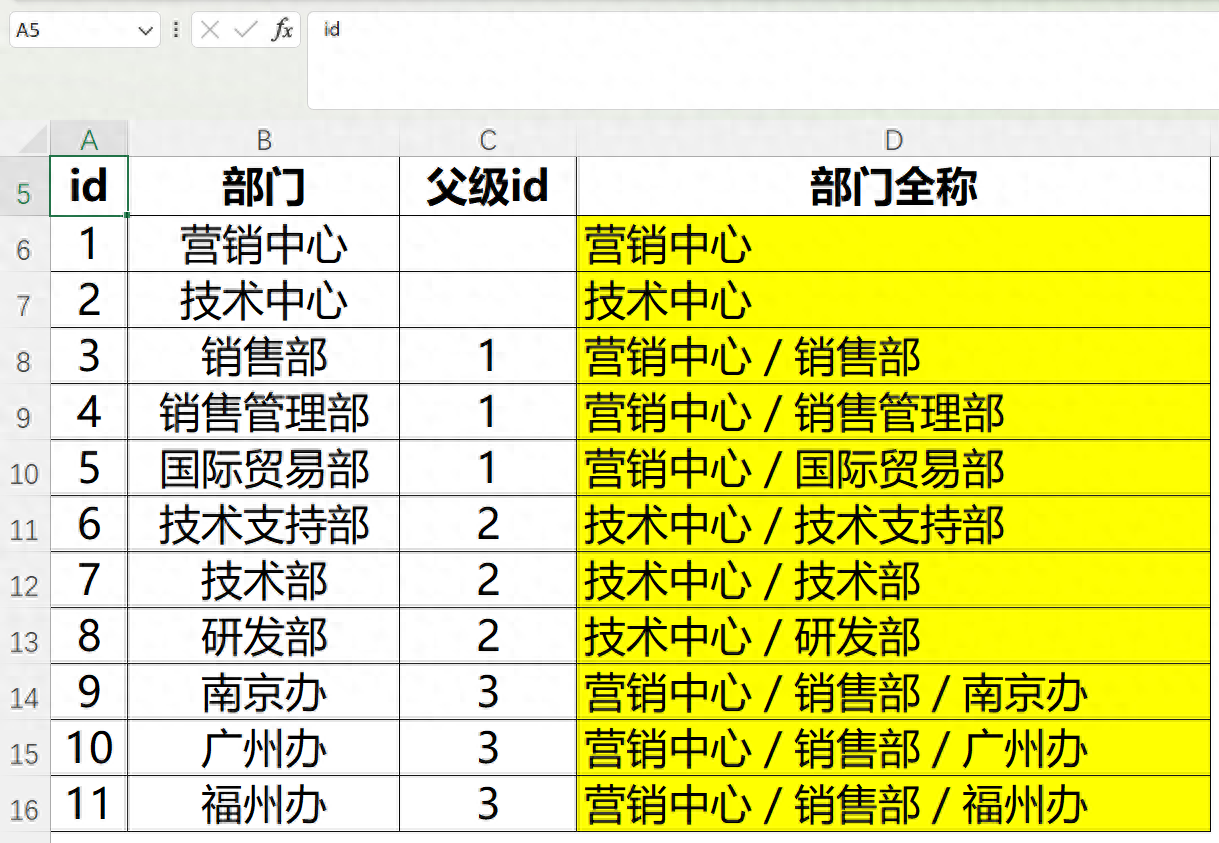Click yellow cell 技术中心 / 技术支持部
The width and height of the screenshot is (1219, 843).
(893, 523)
